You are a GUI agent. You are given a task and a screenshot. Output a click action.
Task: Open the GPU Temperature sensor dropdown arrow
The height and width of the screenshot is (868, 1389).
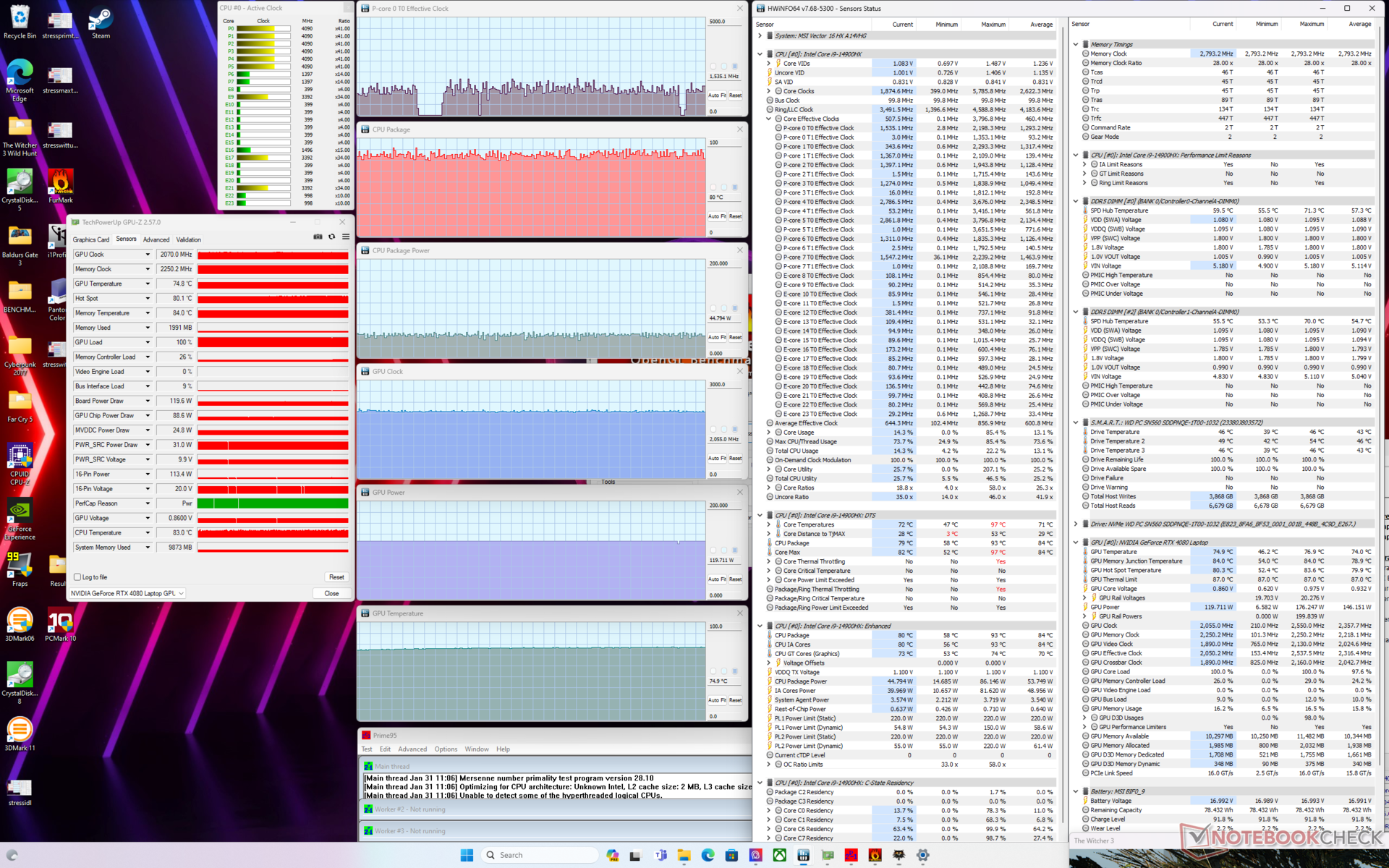point(148,284)
